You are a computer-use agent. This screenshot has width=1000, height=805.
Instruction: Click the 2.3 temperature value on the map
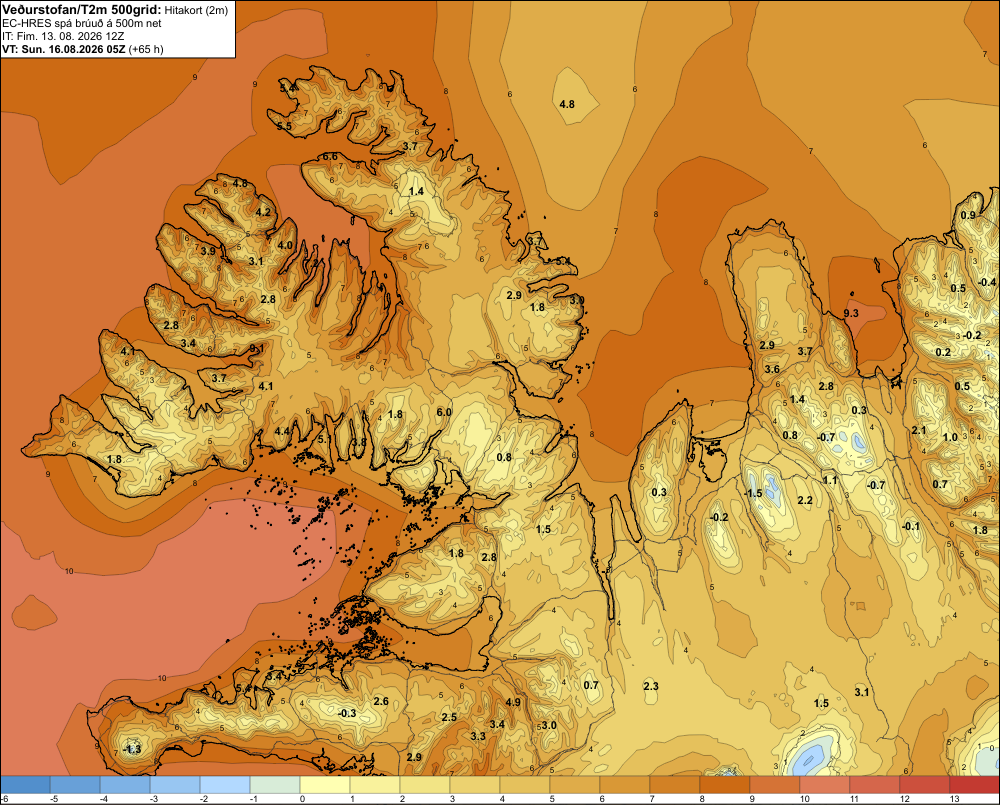coord(651,686)
